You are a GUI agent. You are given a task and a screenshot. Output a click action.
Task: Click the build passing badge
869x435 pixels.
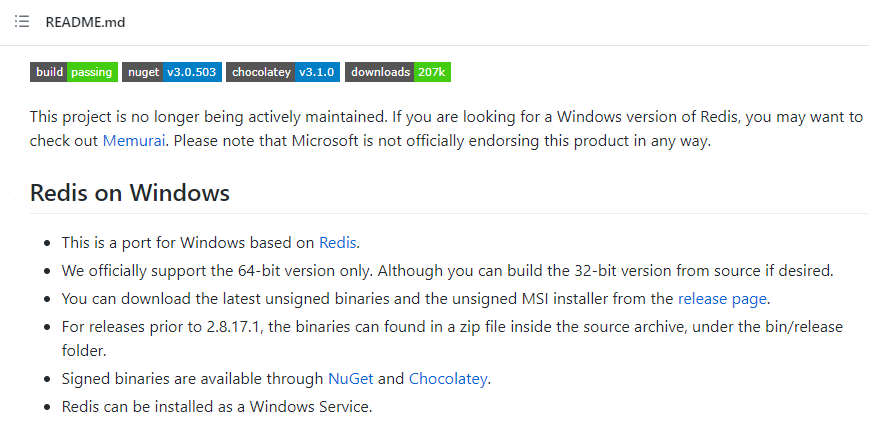(x=73, y=72)
